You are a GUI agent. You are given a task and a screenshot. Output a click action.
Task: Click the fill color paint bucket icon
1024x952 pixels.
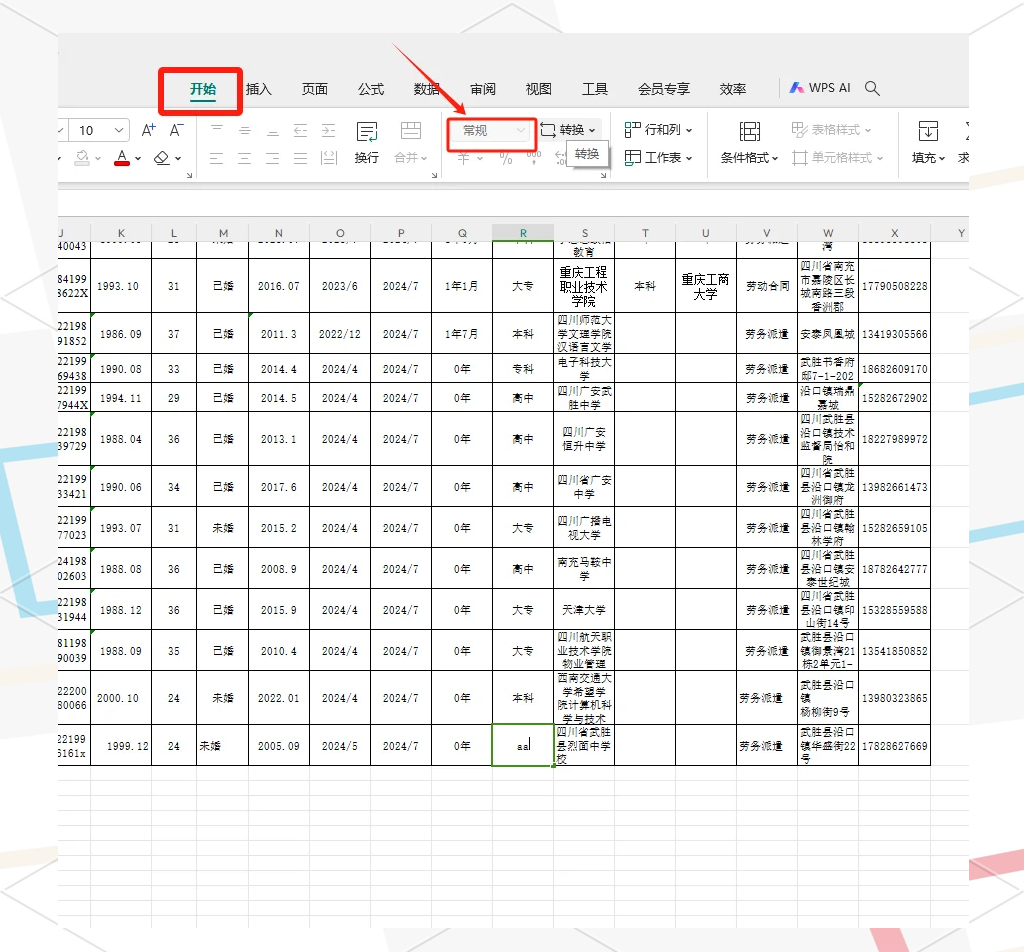pyautogui.click(x=82, y=157)
